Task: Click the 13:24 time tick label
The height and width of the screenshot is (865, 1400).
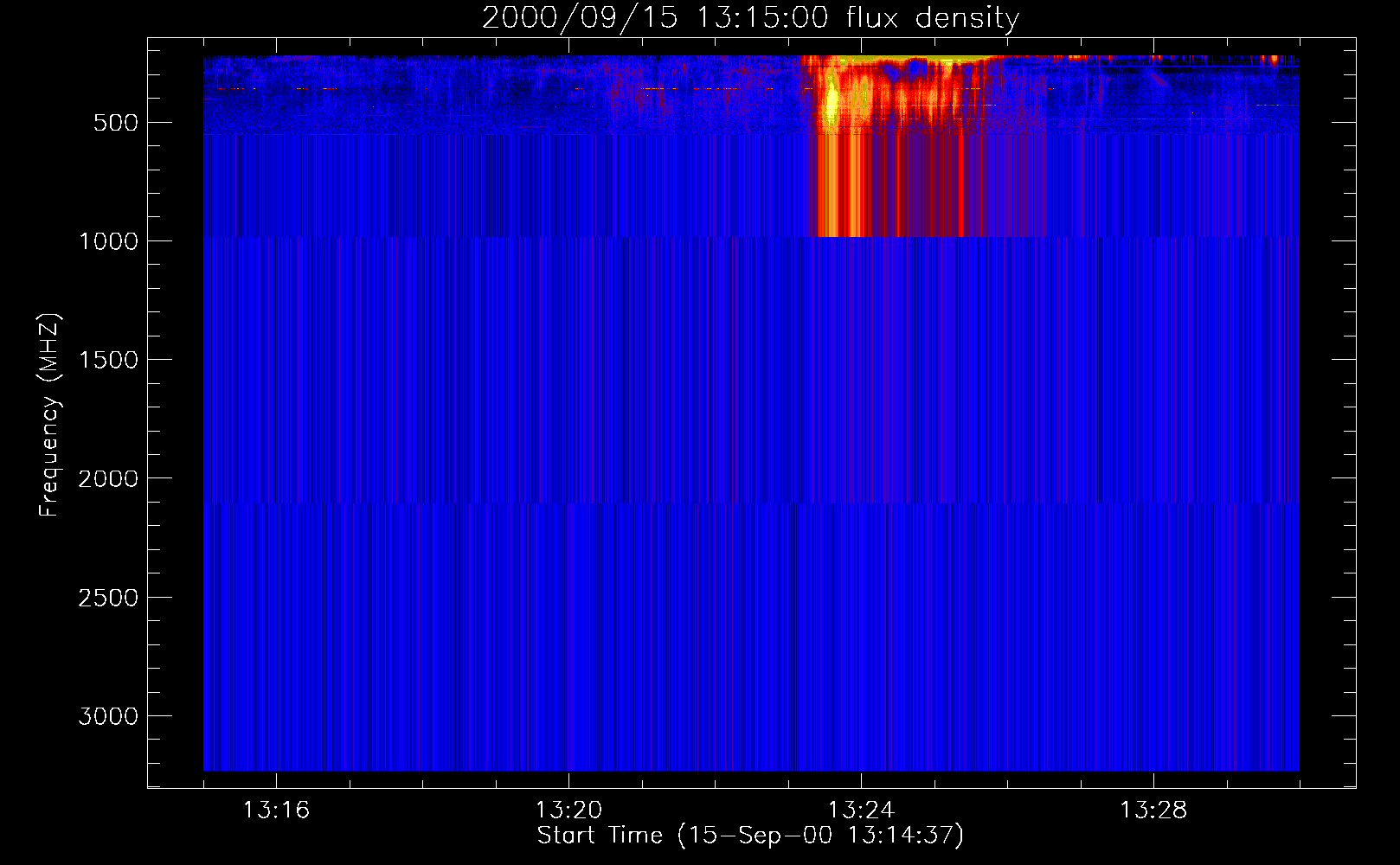Action: (x=861, y=811)
